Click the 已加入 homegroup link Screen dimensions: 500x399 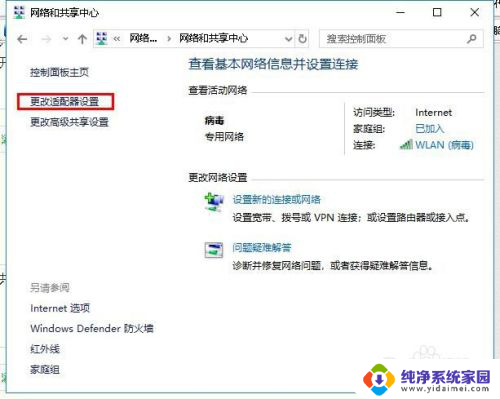click(x=430, y=129)
